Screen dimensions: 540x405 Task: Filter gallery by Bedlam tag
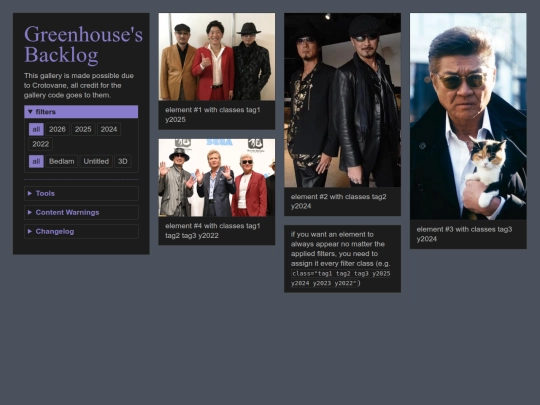pyautogui.click(x=62, y=162)
